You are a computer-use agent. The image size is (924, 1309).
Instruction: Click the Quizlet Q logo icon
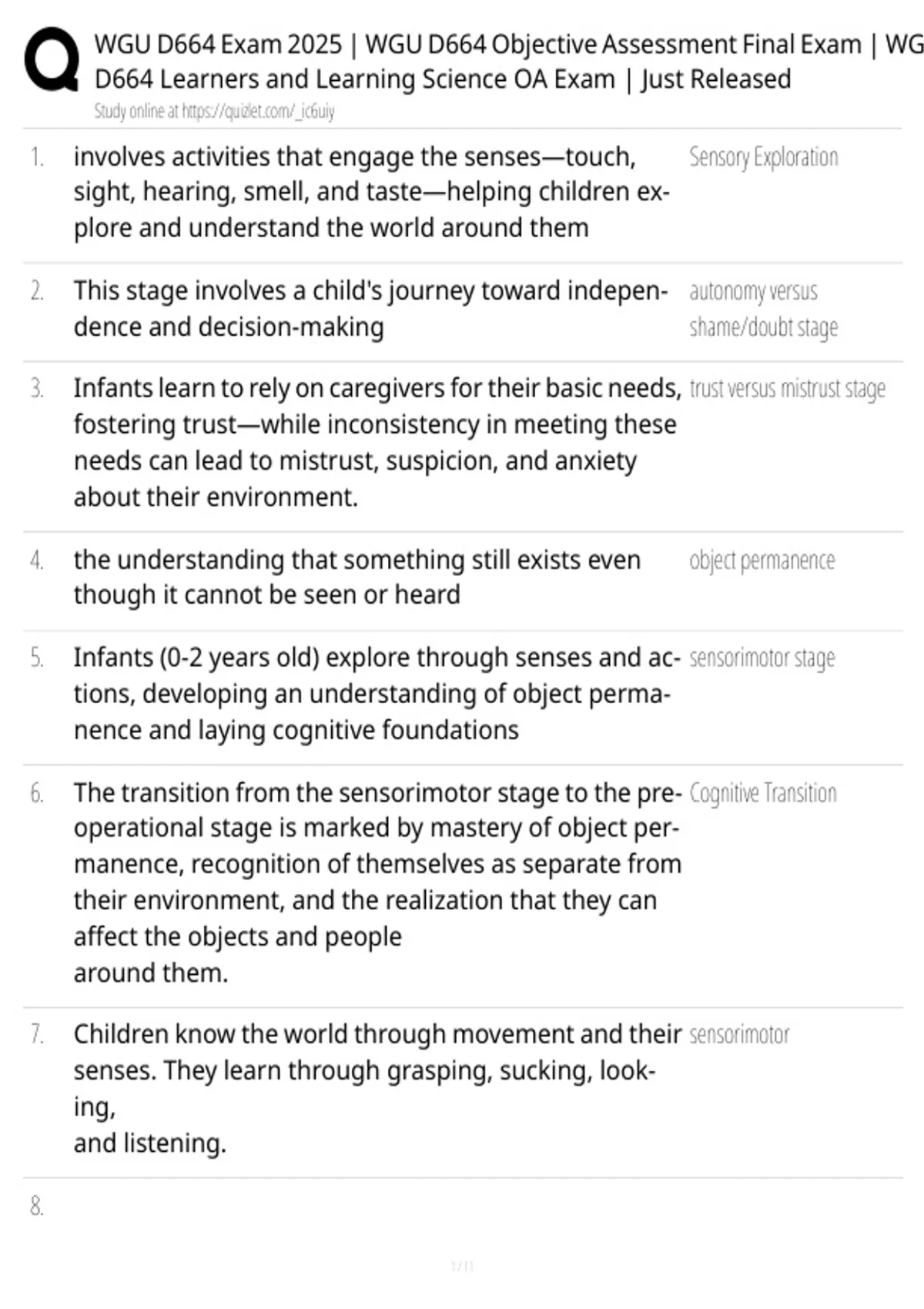52,60
